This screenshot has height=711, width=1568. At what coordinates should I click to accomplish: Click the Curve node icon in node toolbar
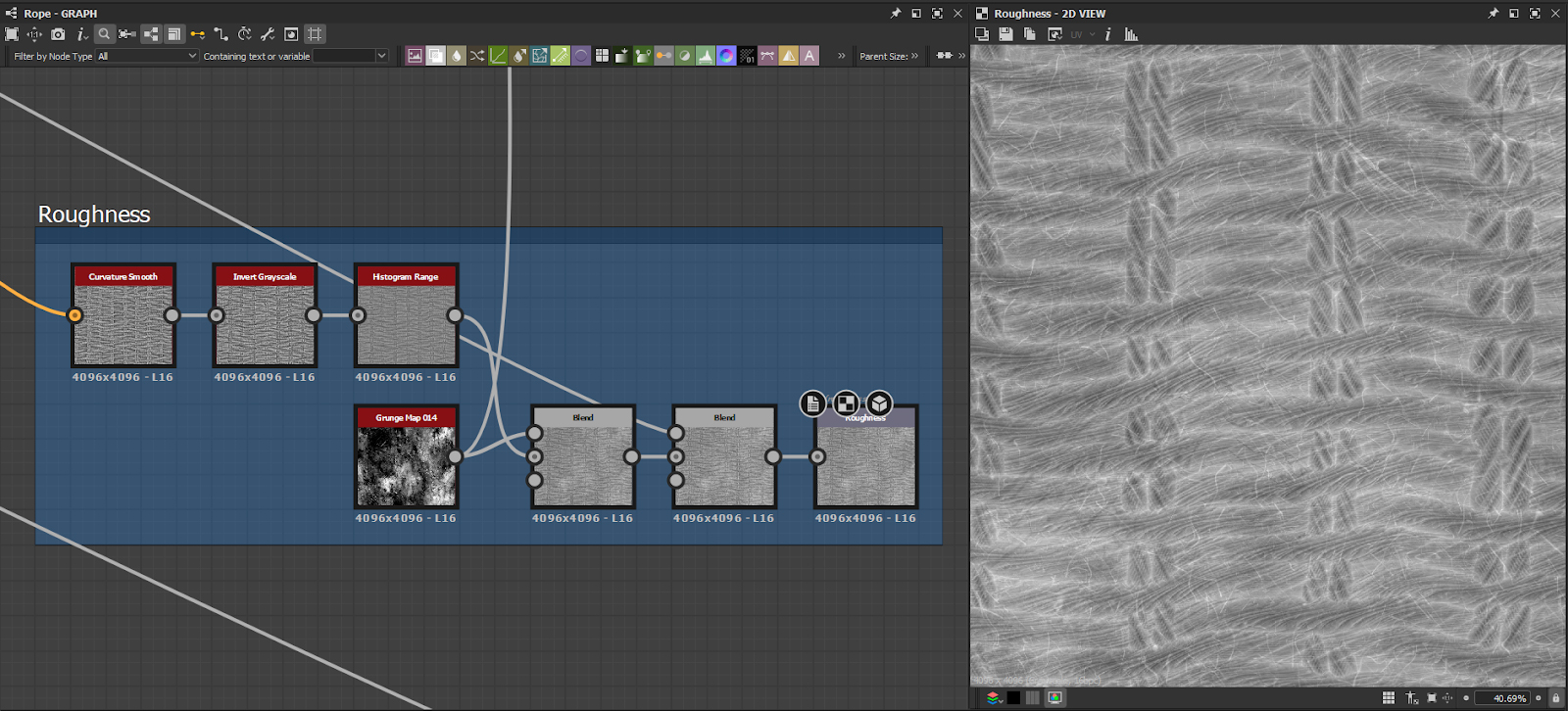click(x=498, y=56)
